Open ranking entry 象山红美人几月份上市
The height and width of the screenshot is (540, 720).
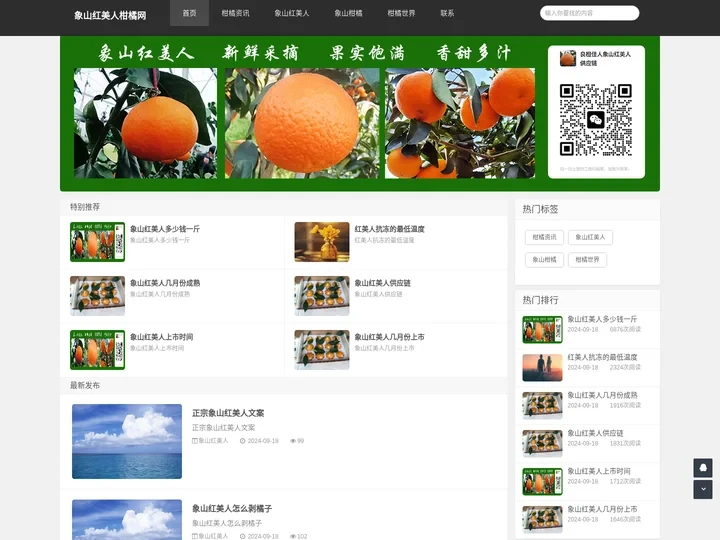pos(602,509)
